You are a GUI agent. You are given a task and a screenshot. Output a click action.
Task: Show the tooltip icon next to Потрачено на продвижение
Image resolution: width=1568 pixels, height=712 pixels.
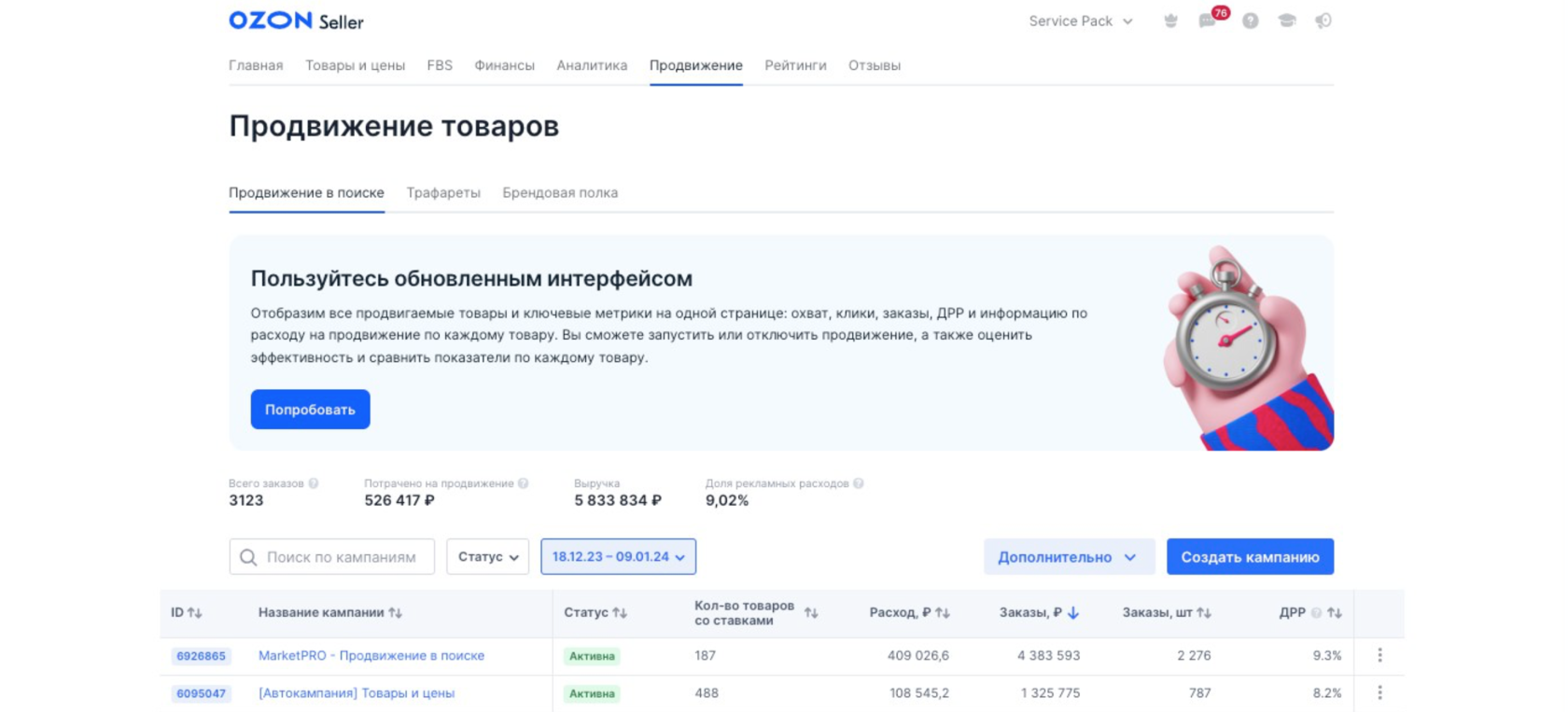click(x=524, y=483)
